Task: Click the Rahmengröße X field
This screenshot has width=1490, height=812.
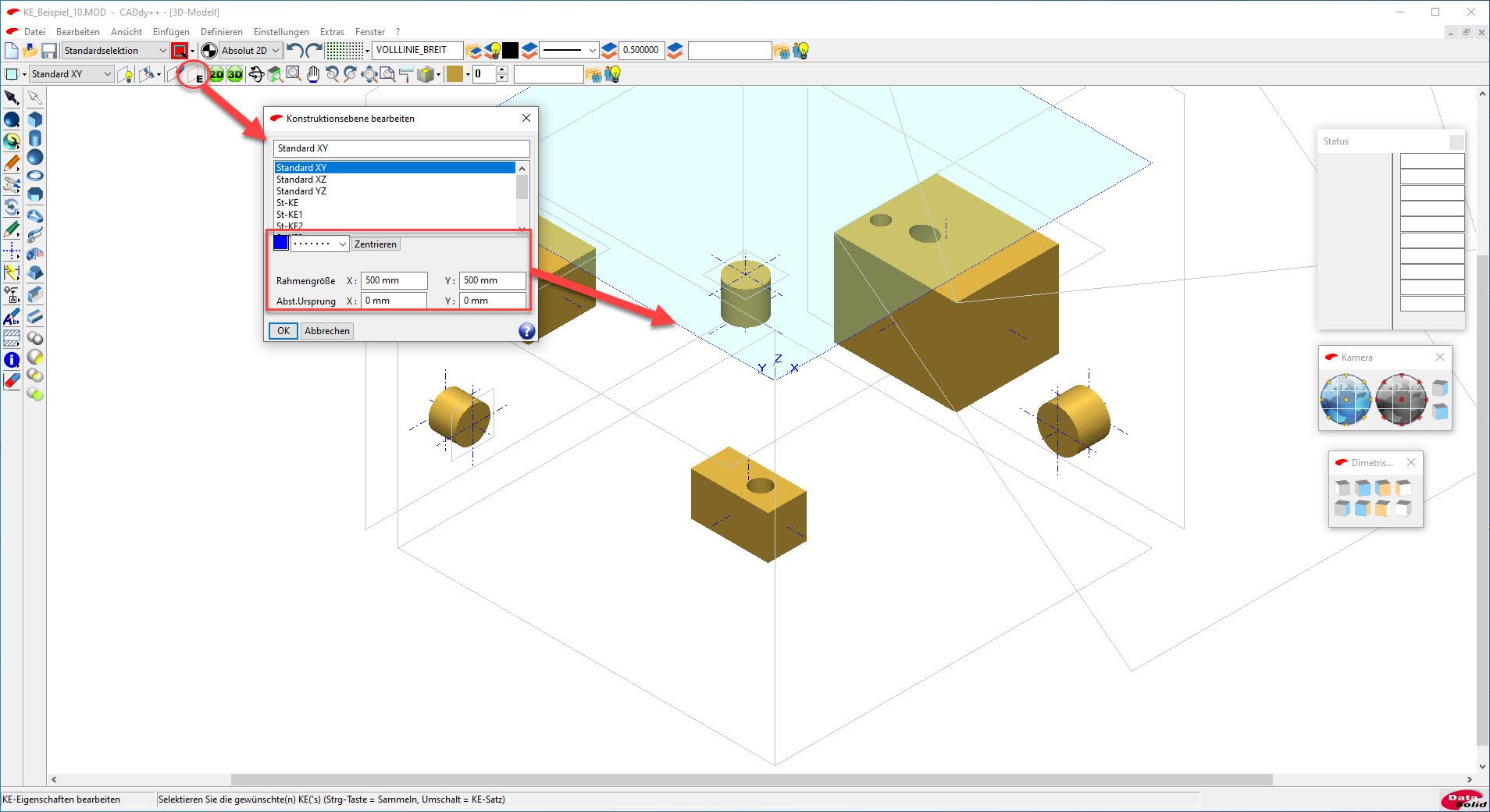Action: [394, 280]
